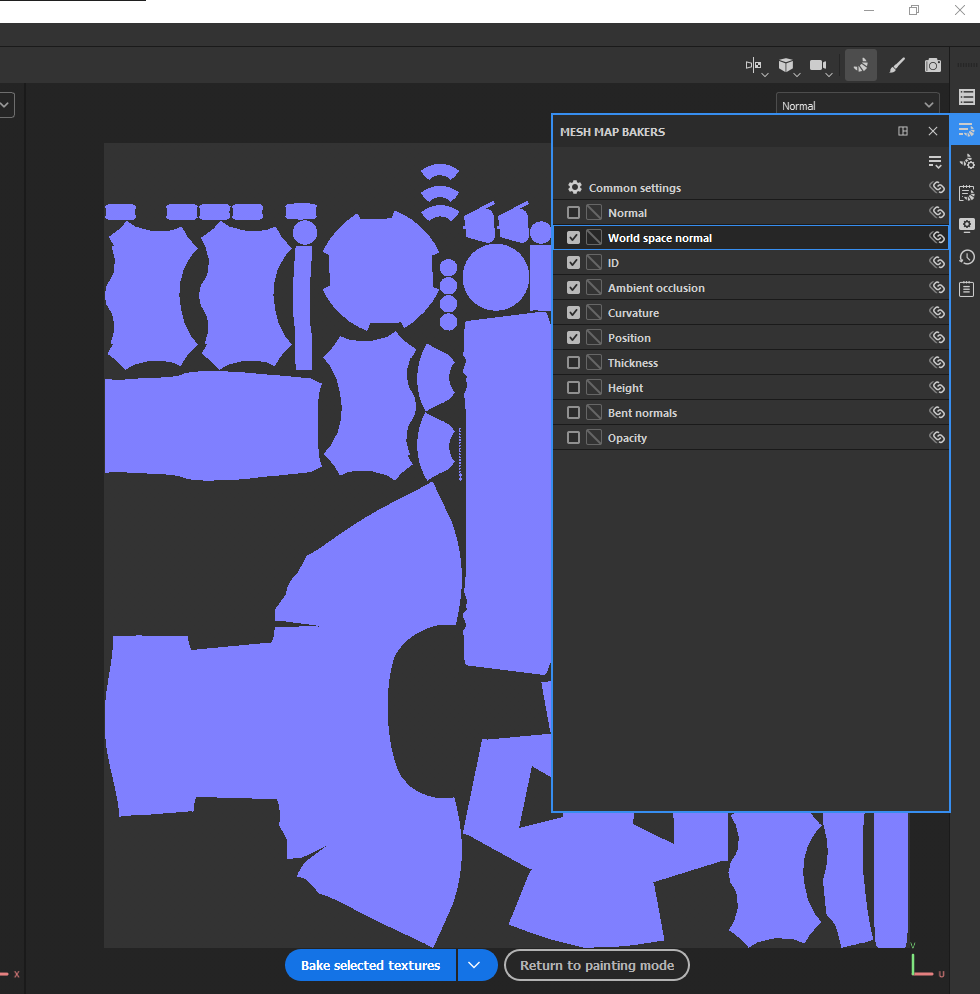Open the history panel clock icon

967,257
